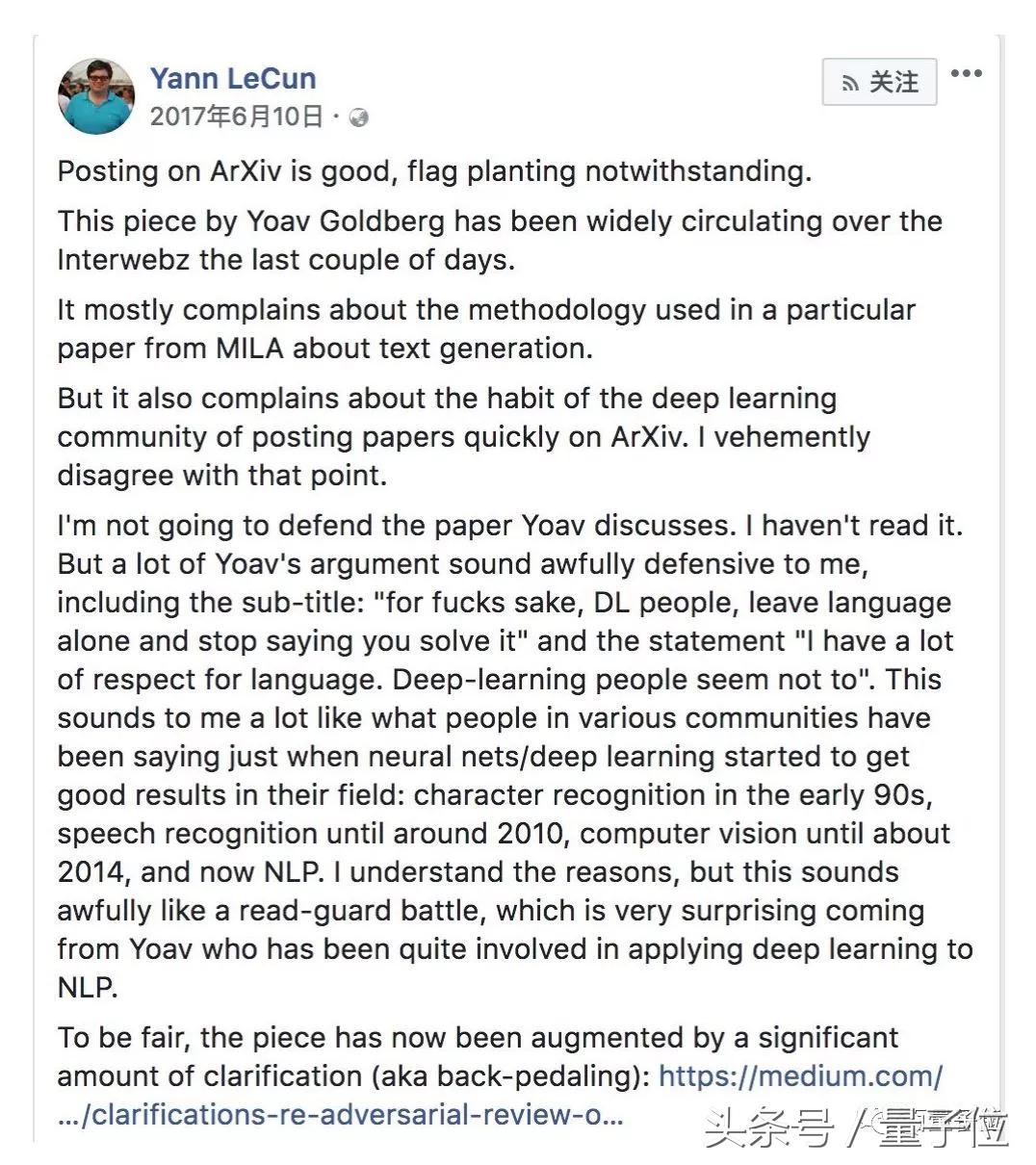The height and width of the screenshot is (1165, 1036).
Task: Click the truncated clarifications-re-adversarial-review link
Action: [x=340, y=1114]
